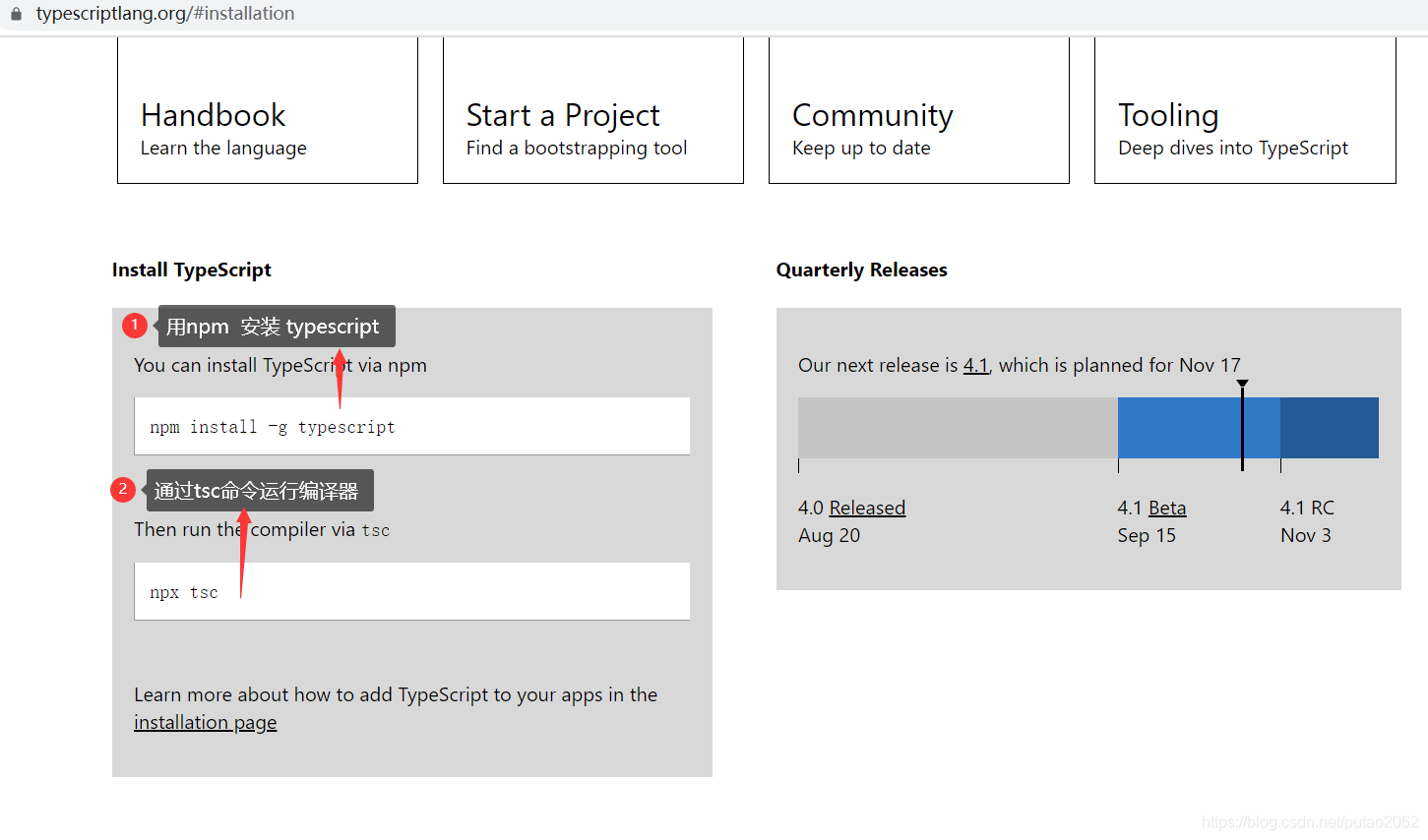Screen dimensions: 1428x840
Task: Click the '4.1 RC' label
Action: pyautogui.click(x=1307, y=508)
